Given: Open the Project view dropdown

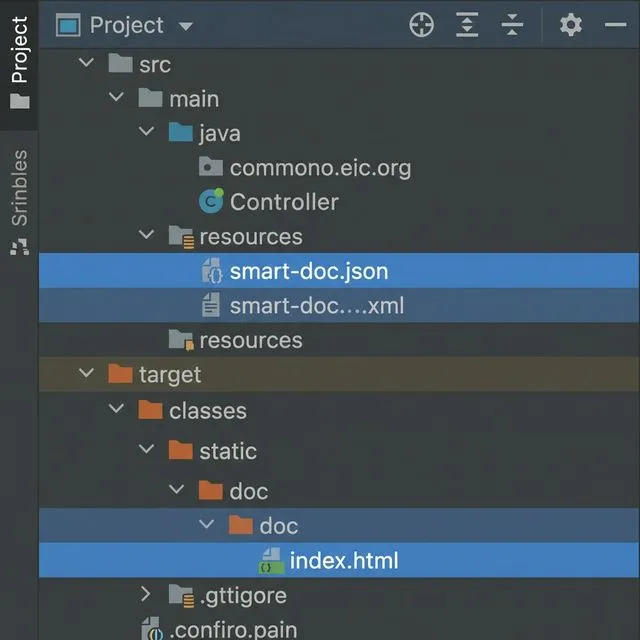Looking at the screenshot, I should tap(185, 25).
